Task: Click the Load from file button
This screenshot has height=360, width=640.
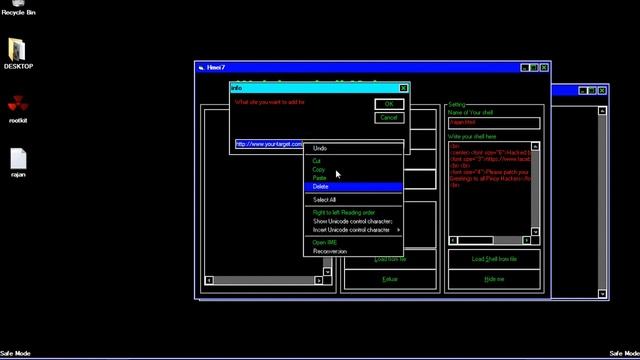Action: click(390, 259)
